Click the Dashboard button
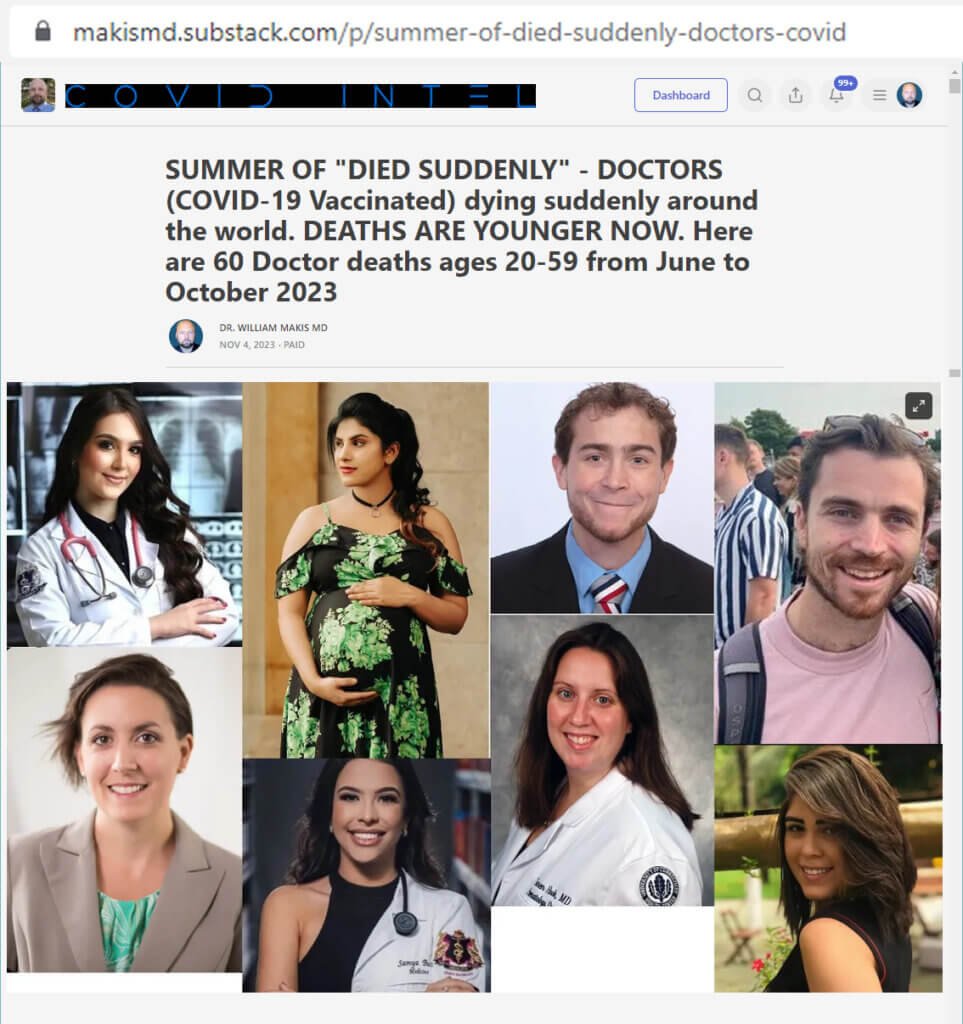 (x=680, y=95)
